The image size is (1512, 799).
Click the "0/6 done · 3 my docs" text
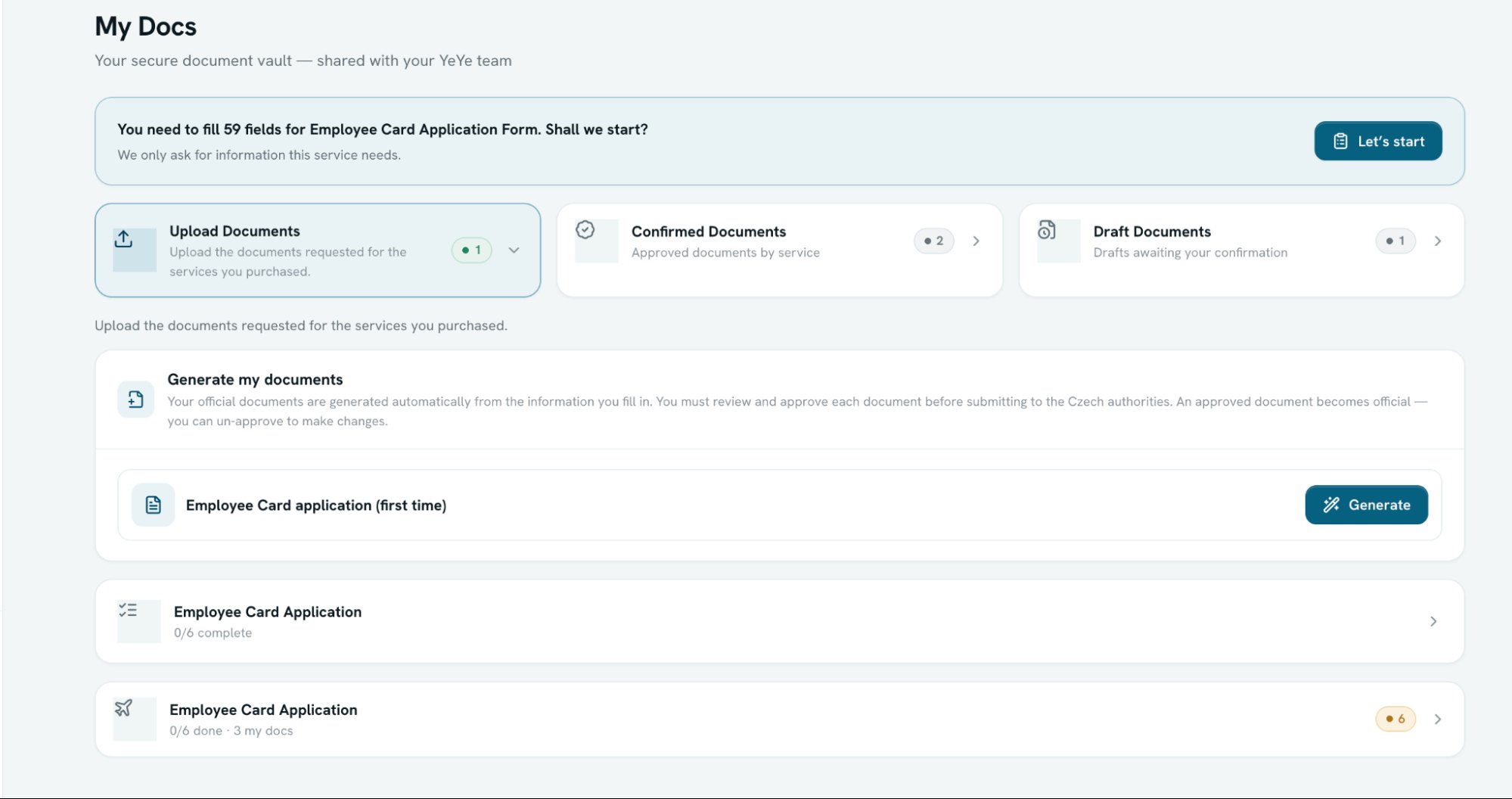(x=231, y=731)
